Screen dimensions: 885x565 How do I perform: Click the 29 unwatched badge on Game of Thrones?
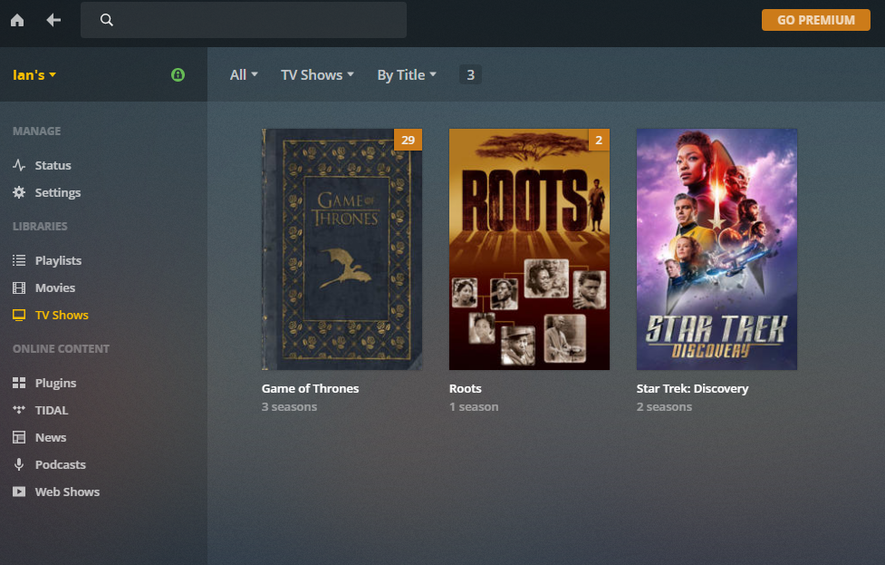click(408, 140)
